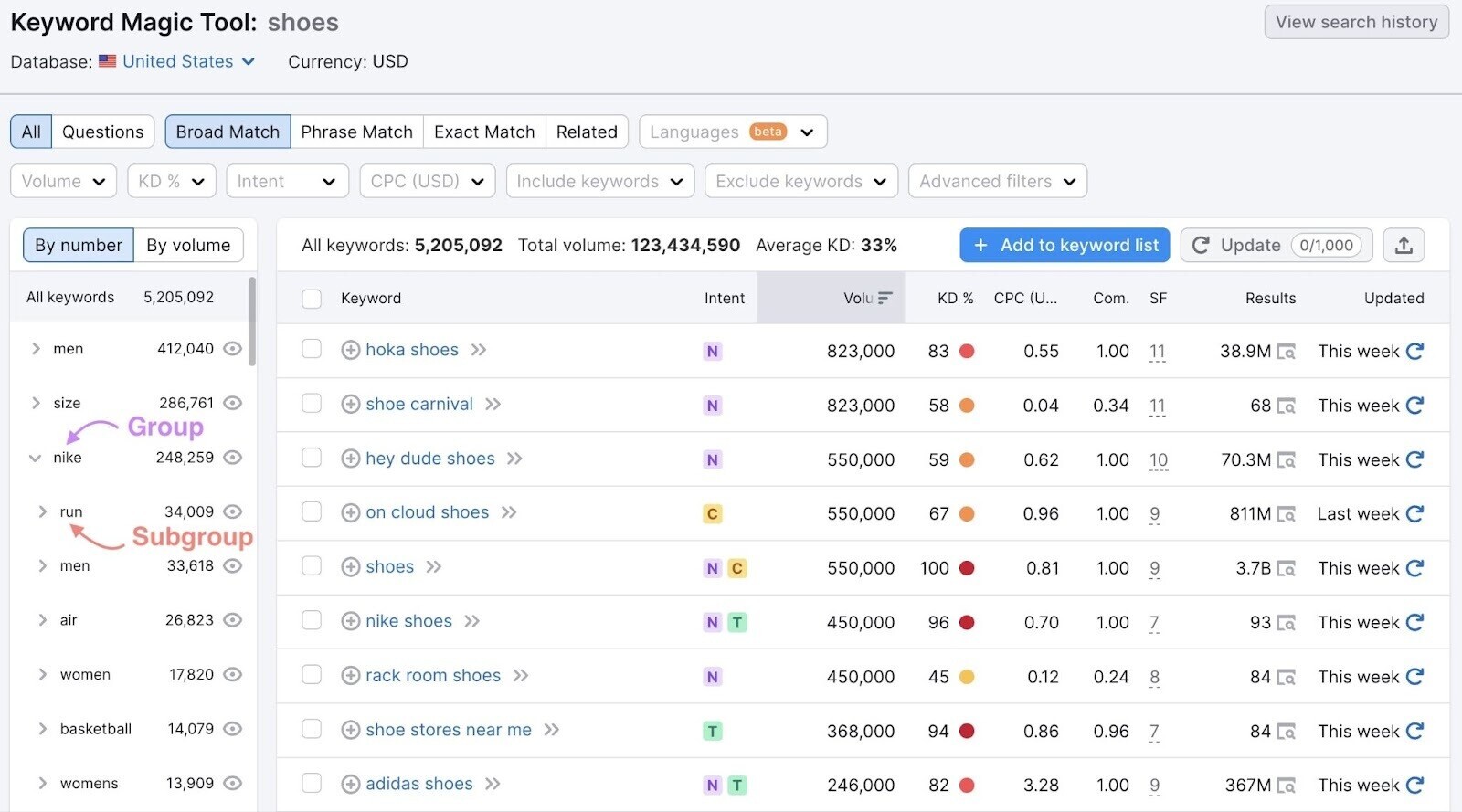Screen dimensions: 1462x812
Task: Click SF value 11 for hoka shoes
Action: click(1158, 352)
